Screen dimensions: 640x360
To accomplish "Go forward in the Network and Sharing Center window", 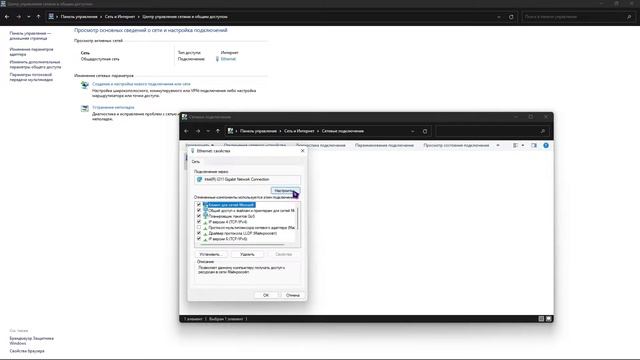I will [18, 17].
